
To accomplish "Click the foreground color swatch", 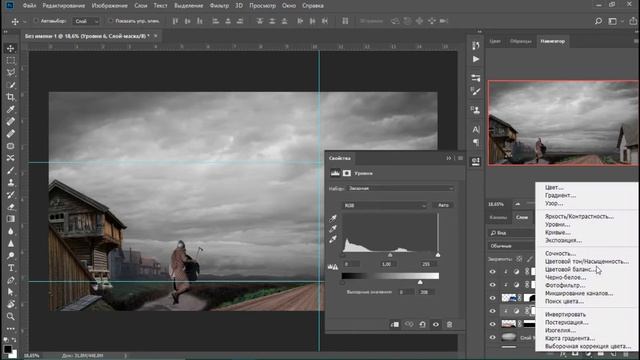I will pos(7,349).
